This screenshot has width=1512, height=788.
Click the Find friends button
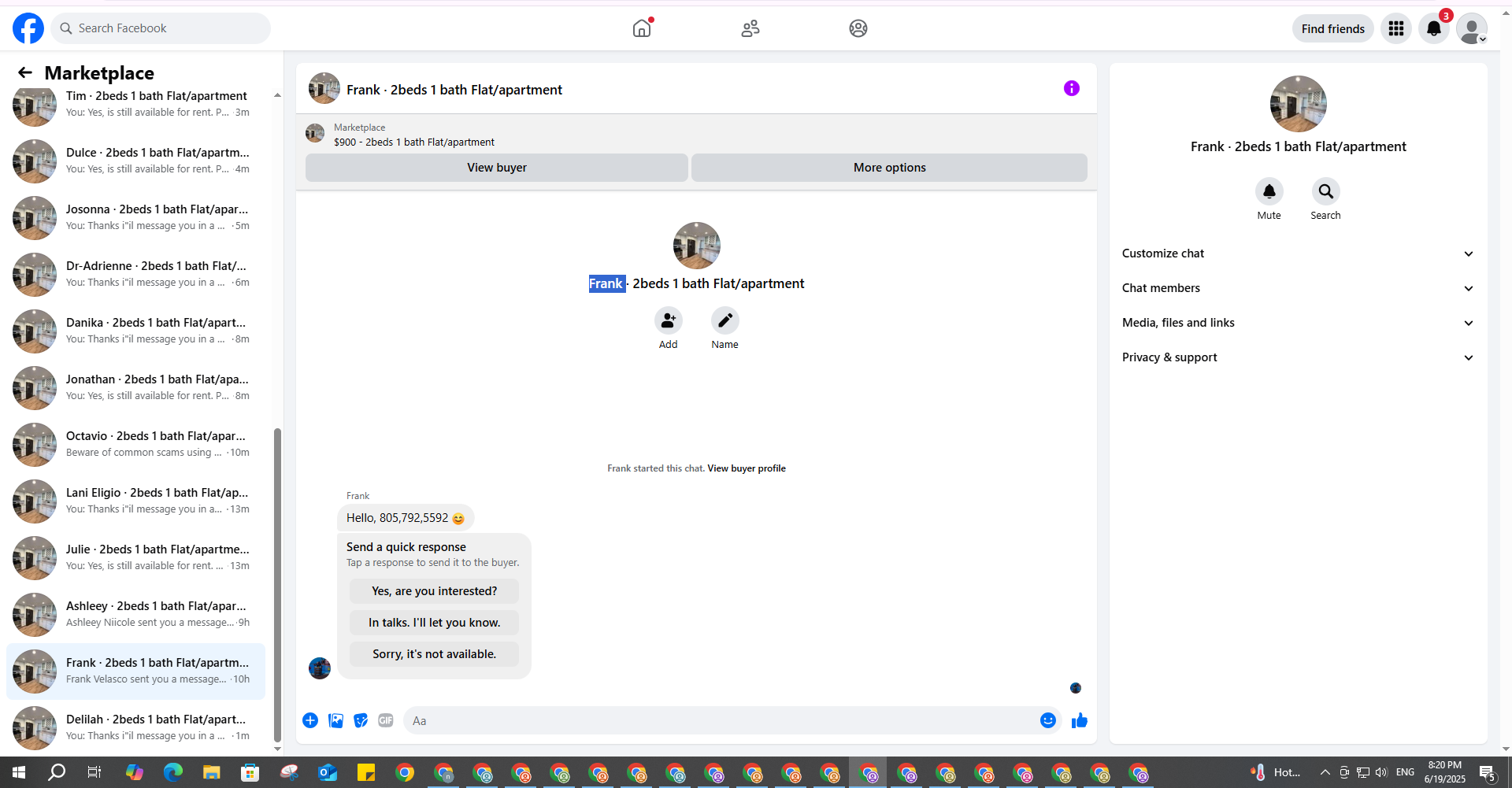point(1333,28)
